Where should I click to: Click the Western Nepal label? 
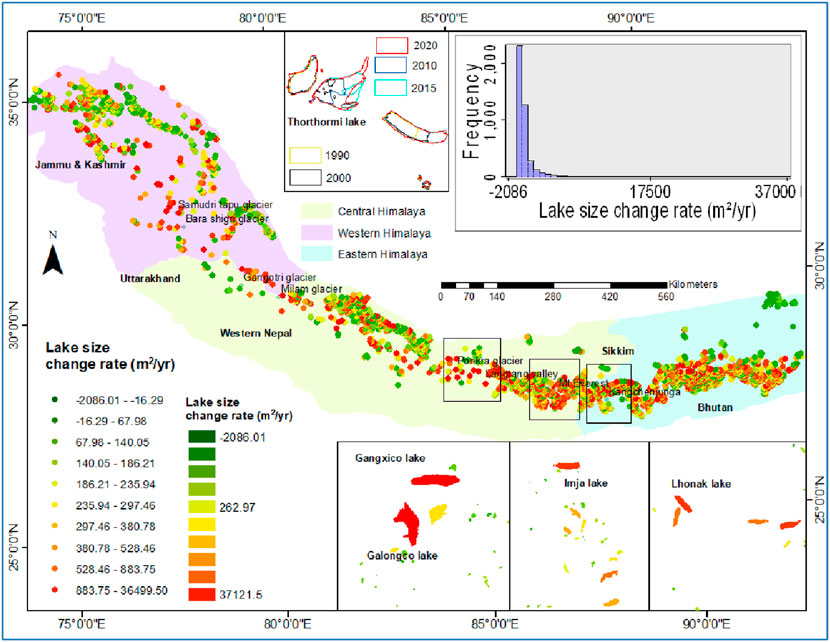[256, 333]
